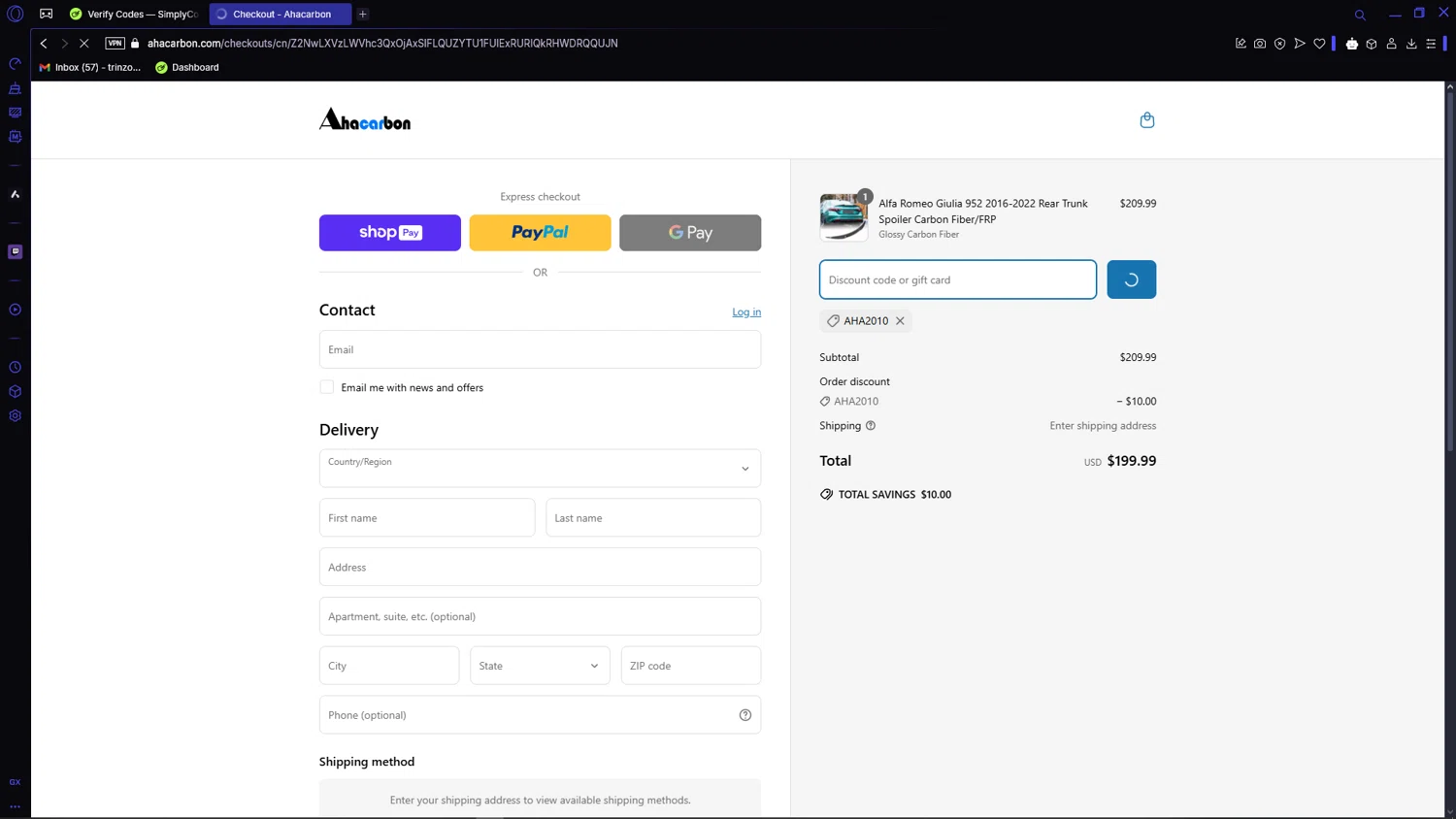Screen dimensions: 1456x819
Task: Focus the ZIP code field
Action: pos(691,666)
